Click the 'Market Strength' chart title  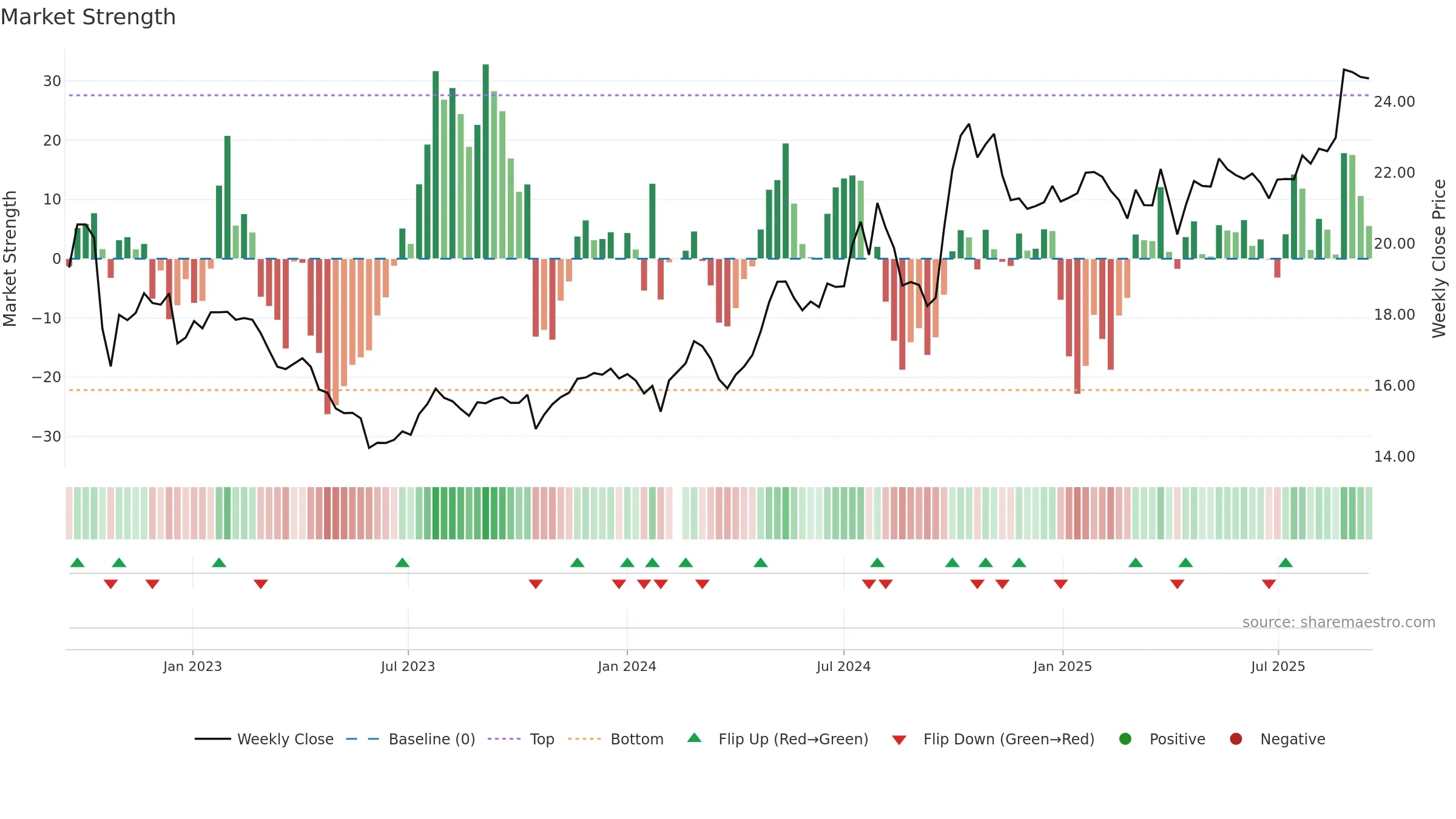pos(88,17)
